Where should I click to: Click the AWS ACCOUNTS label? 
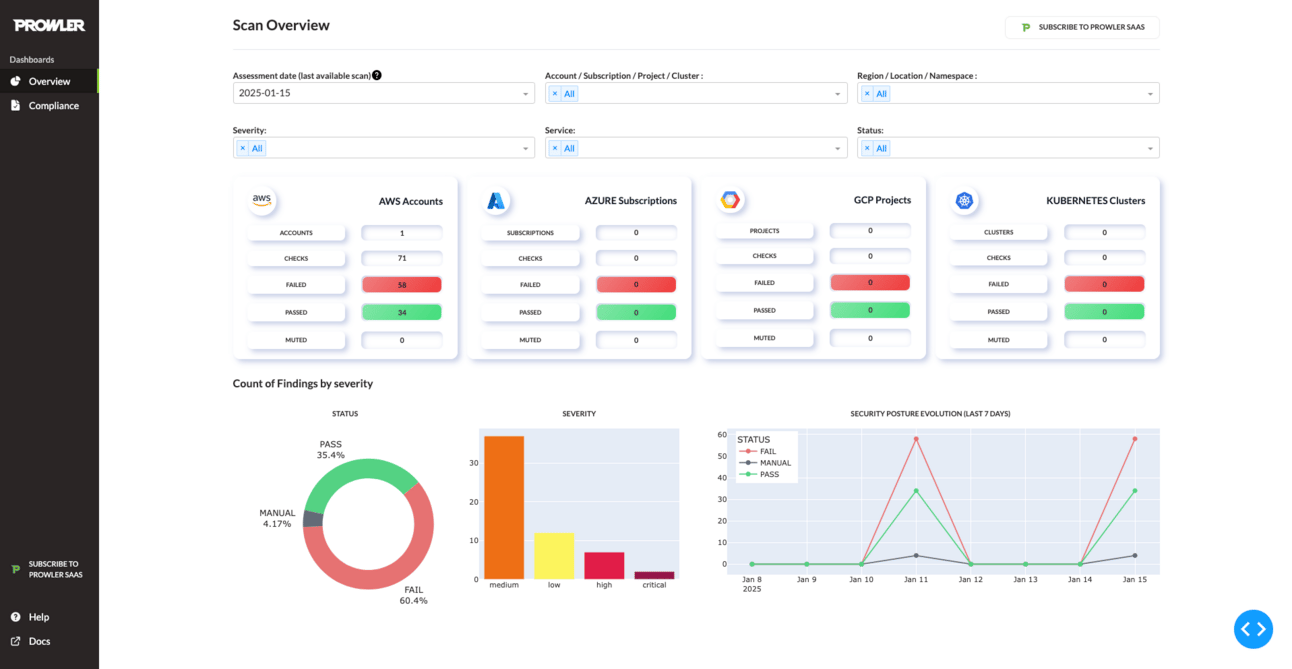click(296, 233)
